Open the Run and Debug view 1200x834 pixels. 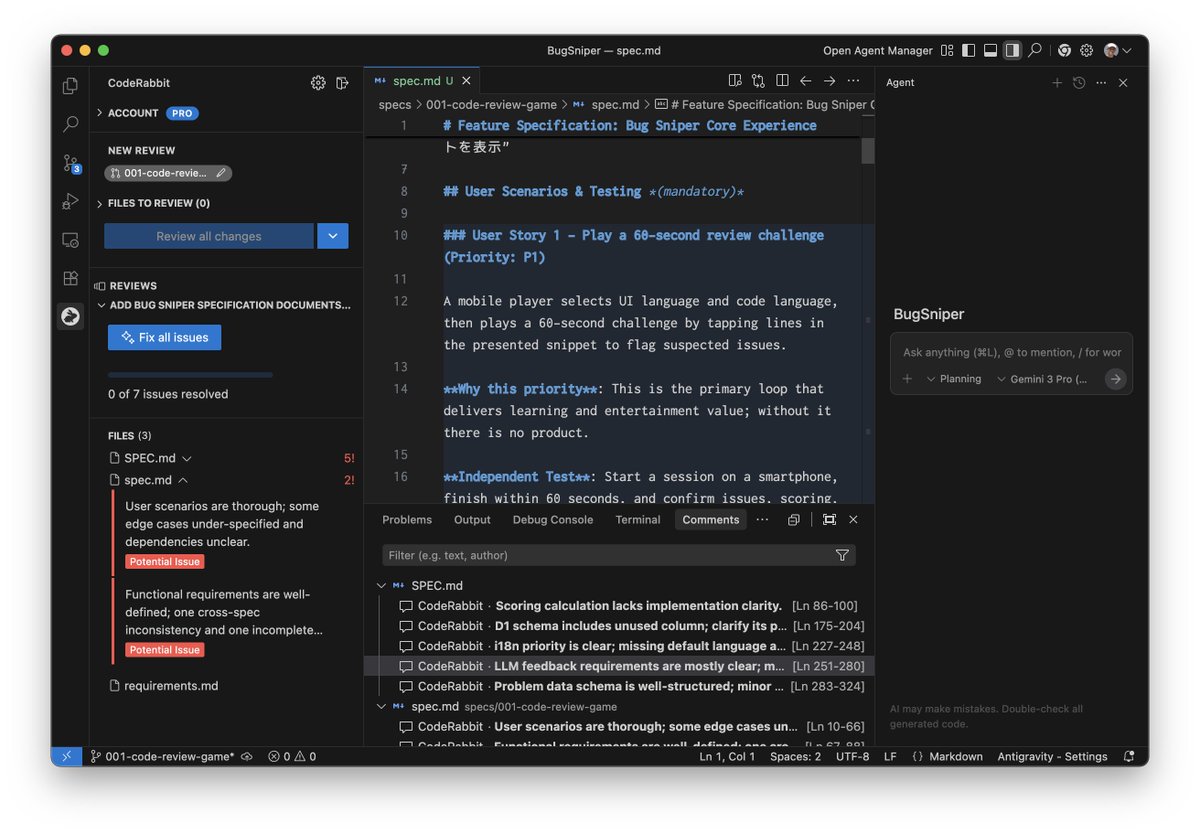point(70,201)
